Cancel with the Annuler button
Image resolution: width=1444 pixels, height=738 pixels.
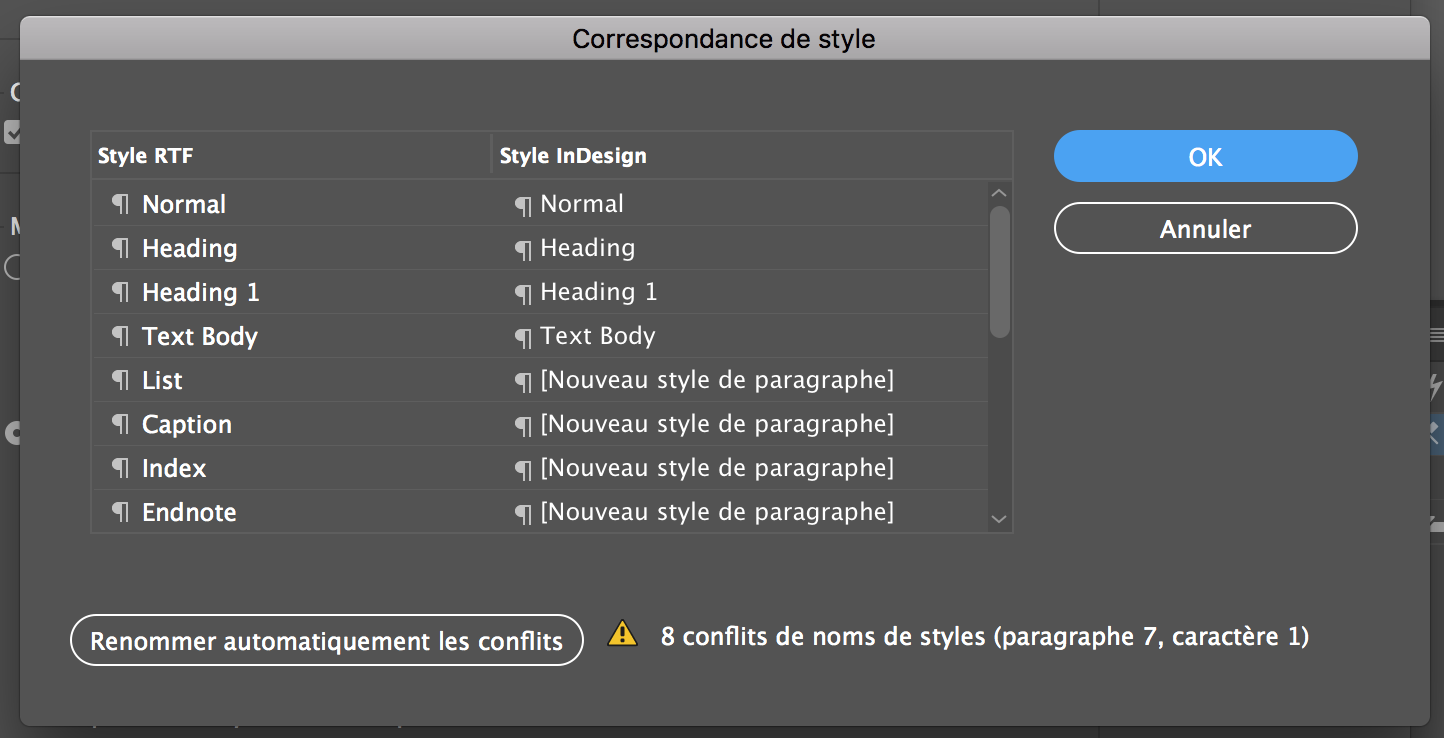pyautogui.click(x=1205, y=229)
